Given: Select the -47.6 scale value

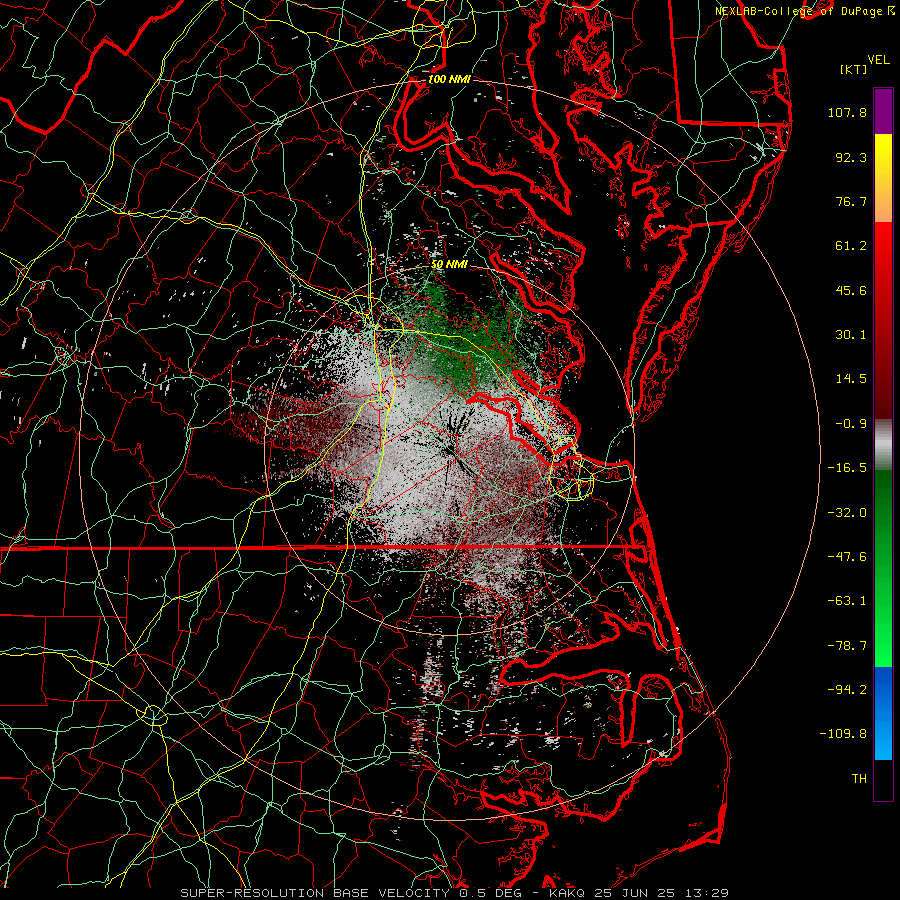Looking at the screenshot, I should click(x=847, y=557).
